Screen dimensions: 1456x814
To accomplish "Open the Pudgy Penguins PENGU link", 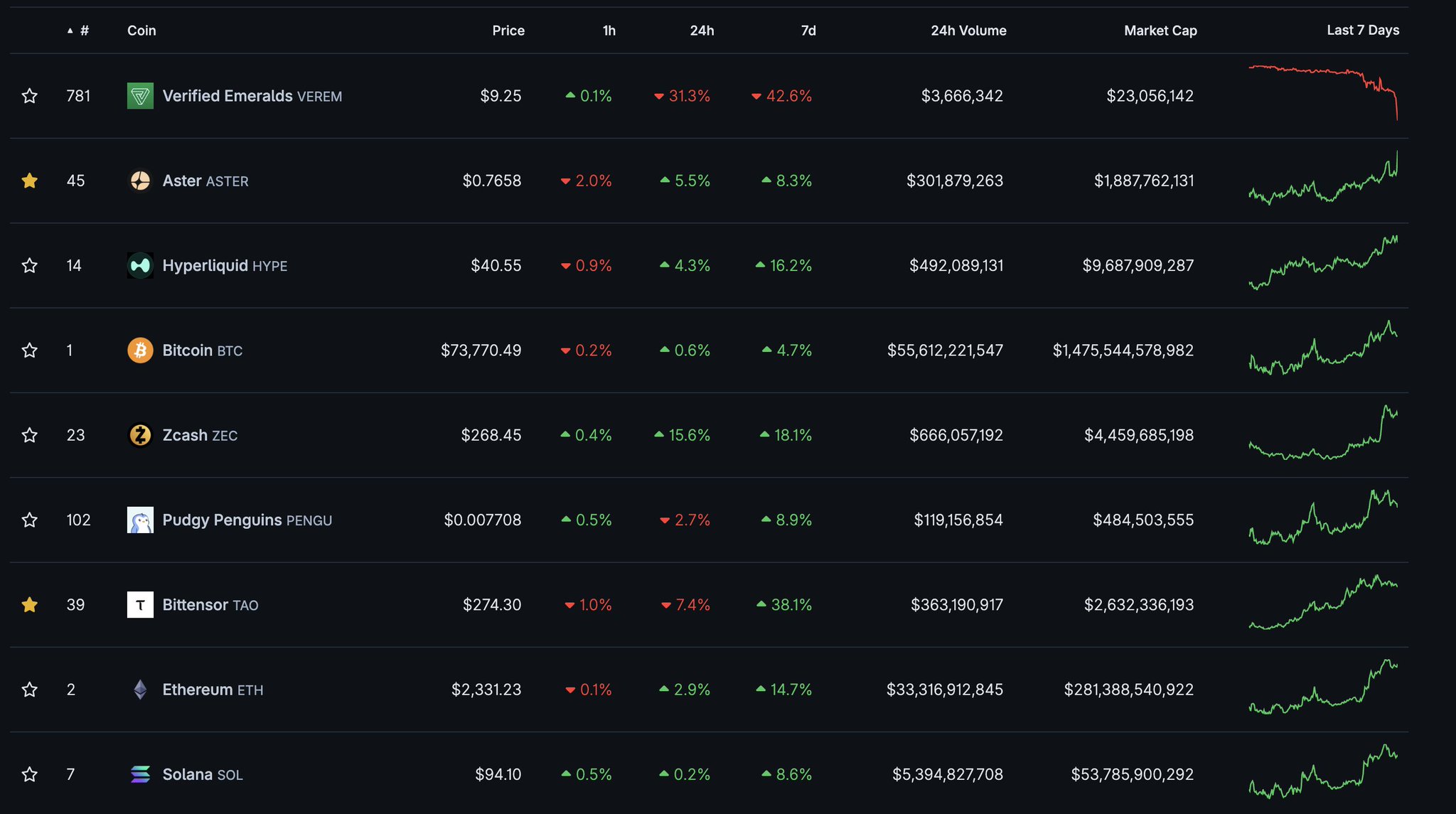I will pyautogui.click(x=247, y=520).
